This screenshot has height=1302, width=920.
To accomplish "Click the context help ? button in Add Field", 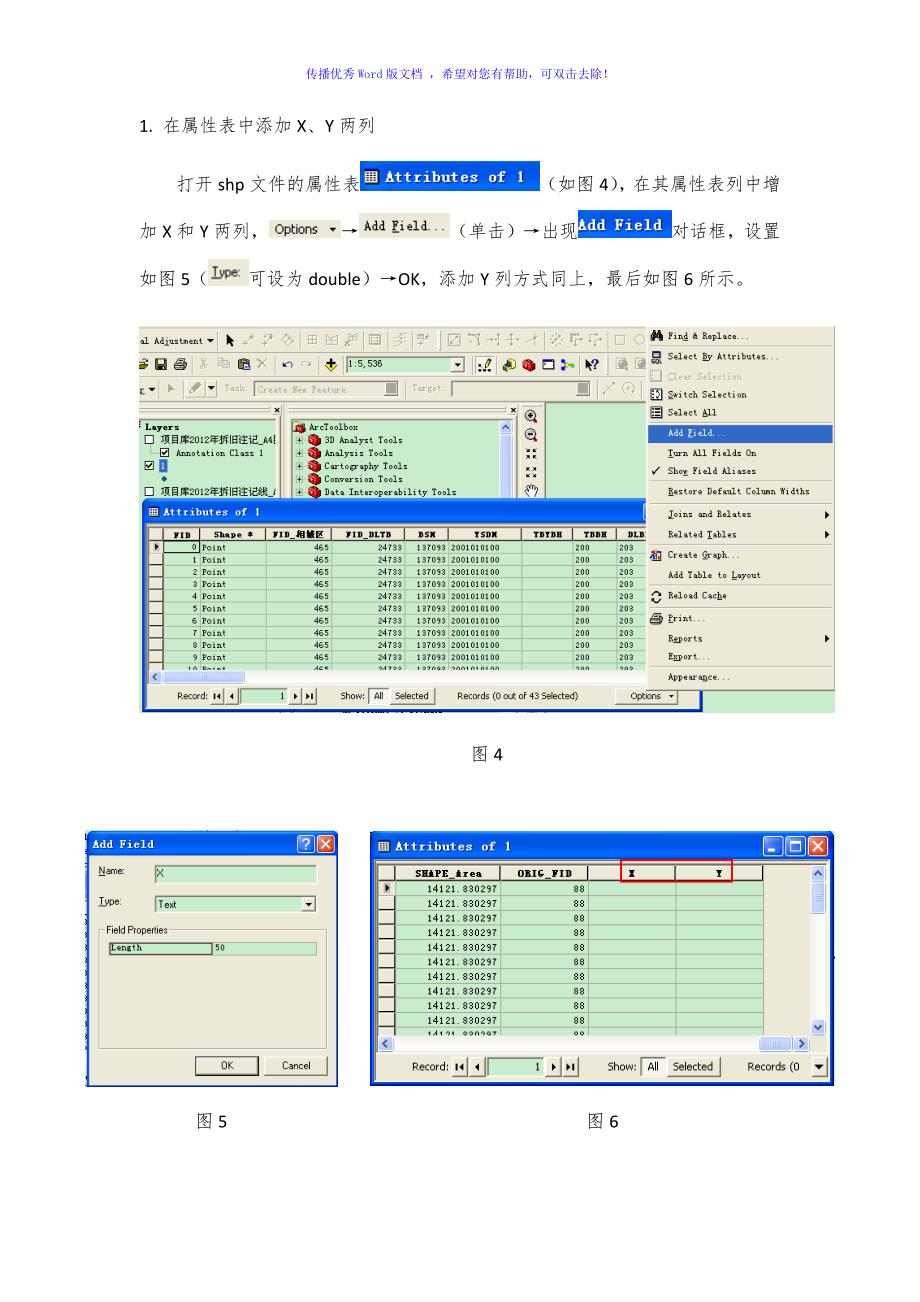I will point(306,844).
